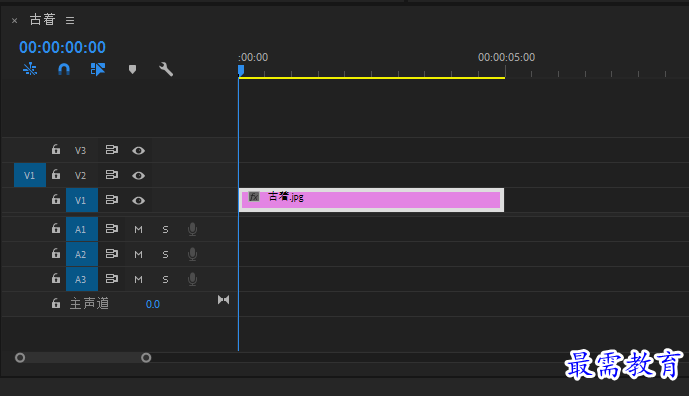This screenshot has height=396, width=689.
Task: Add a marker with the marker icon
Action: [132, 69]
